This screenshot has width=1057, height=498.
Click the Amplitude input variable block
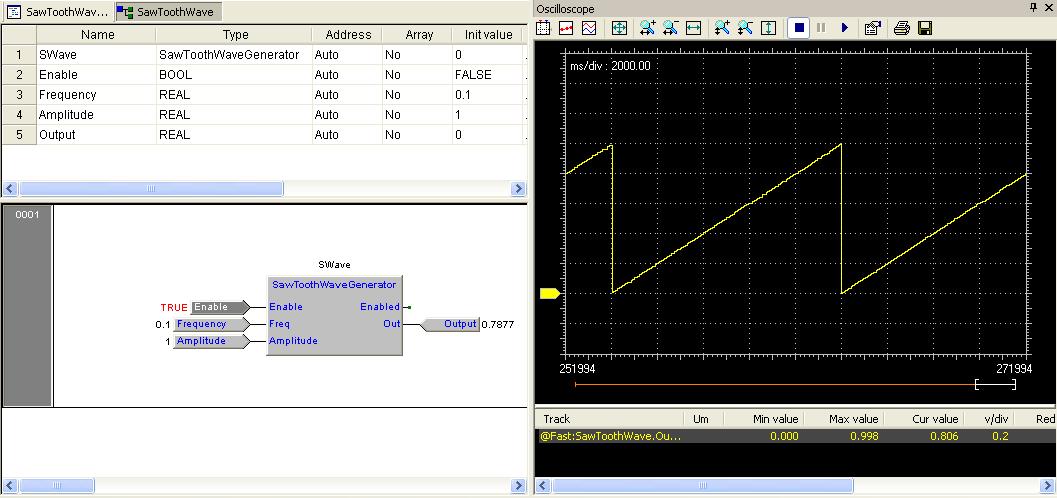pyautogui.click(x=212, y=341)
